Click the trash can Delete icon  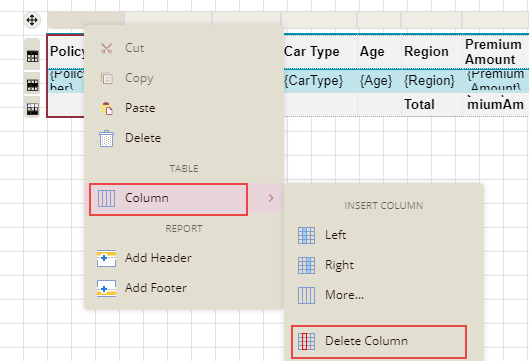tap(107, 138)
